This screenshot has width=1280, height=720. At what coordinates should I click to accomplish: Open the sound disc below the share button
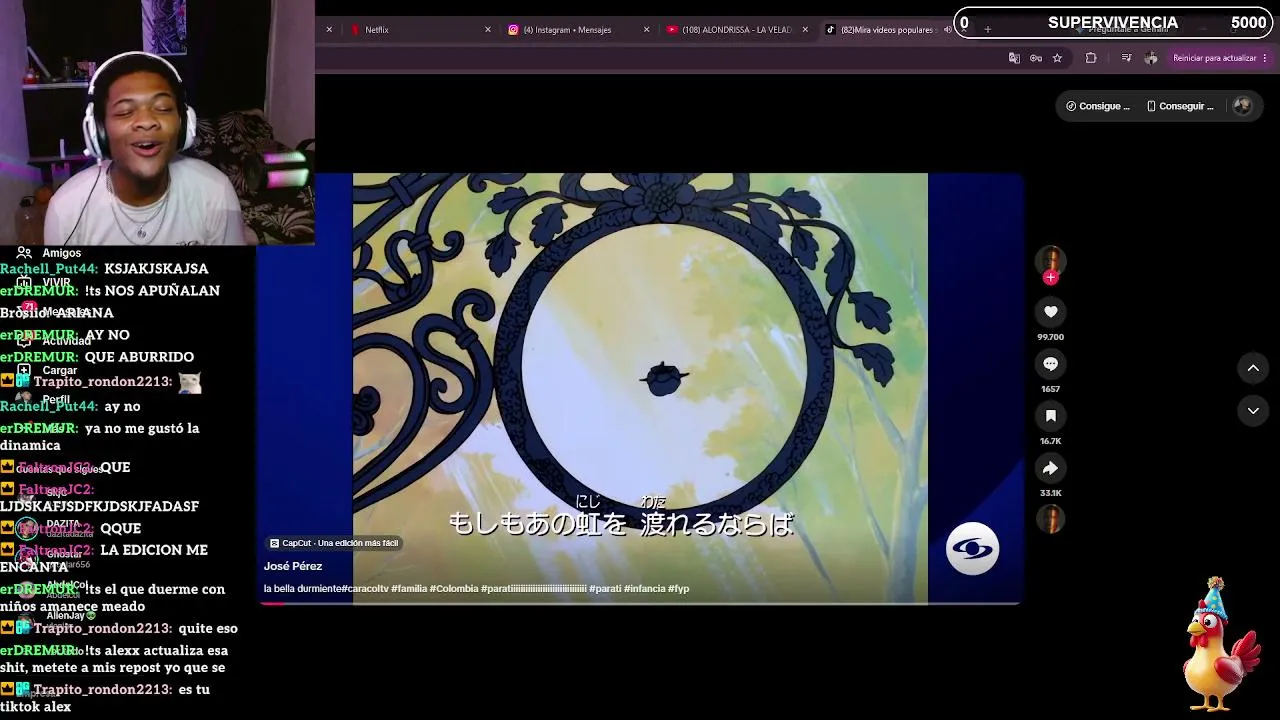coord(1050,519)
